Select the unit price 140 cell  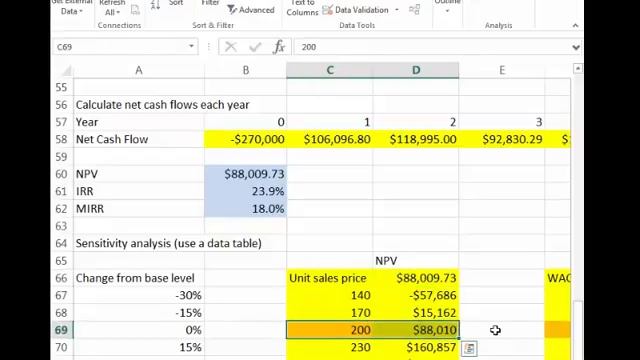(330, 296)
